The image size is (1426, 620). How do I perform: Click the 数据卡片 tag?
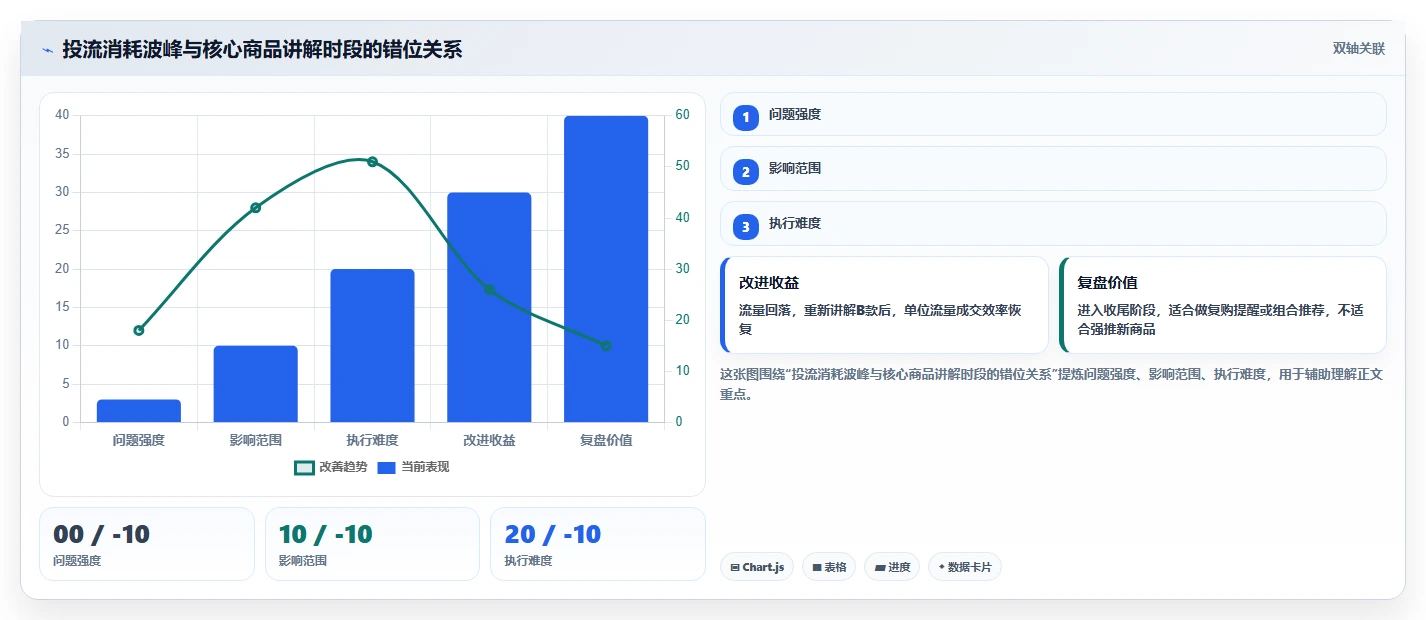pyautogui.click(x=965, y=567)
